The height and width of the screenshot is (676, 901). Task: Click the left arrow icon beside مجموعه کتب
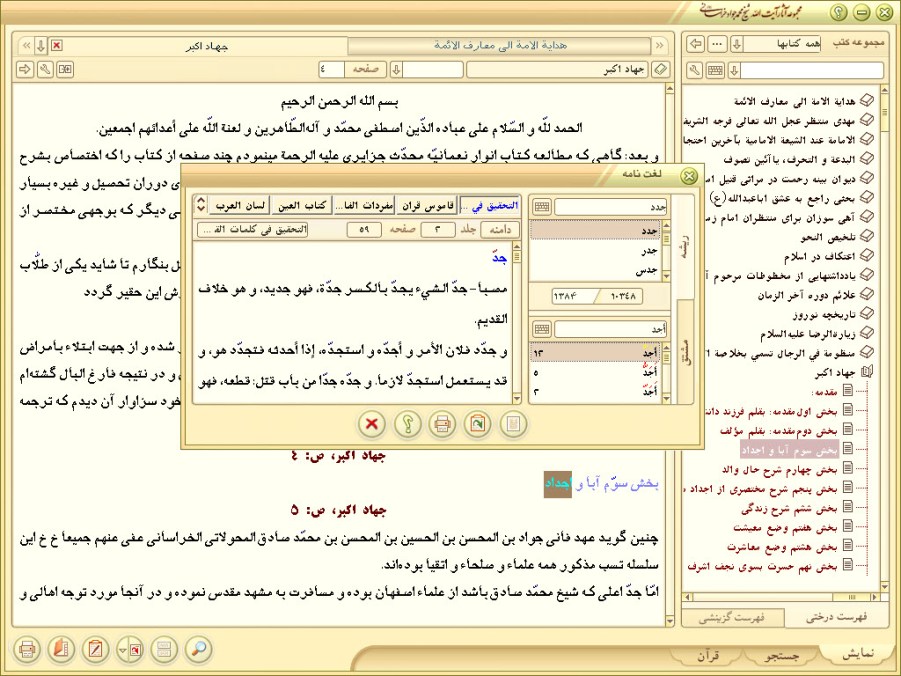[x=696, y=44]
